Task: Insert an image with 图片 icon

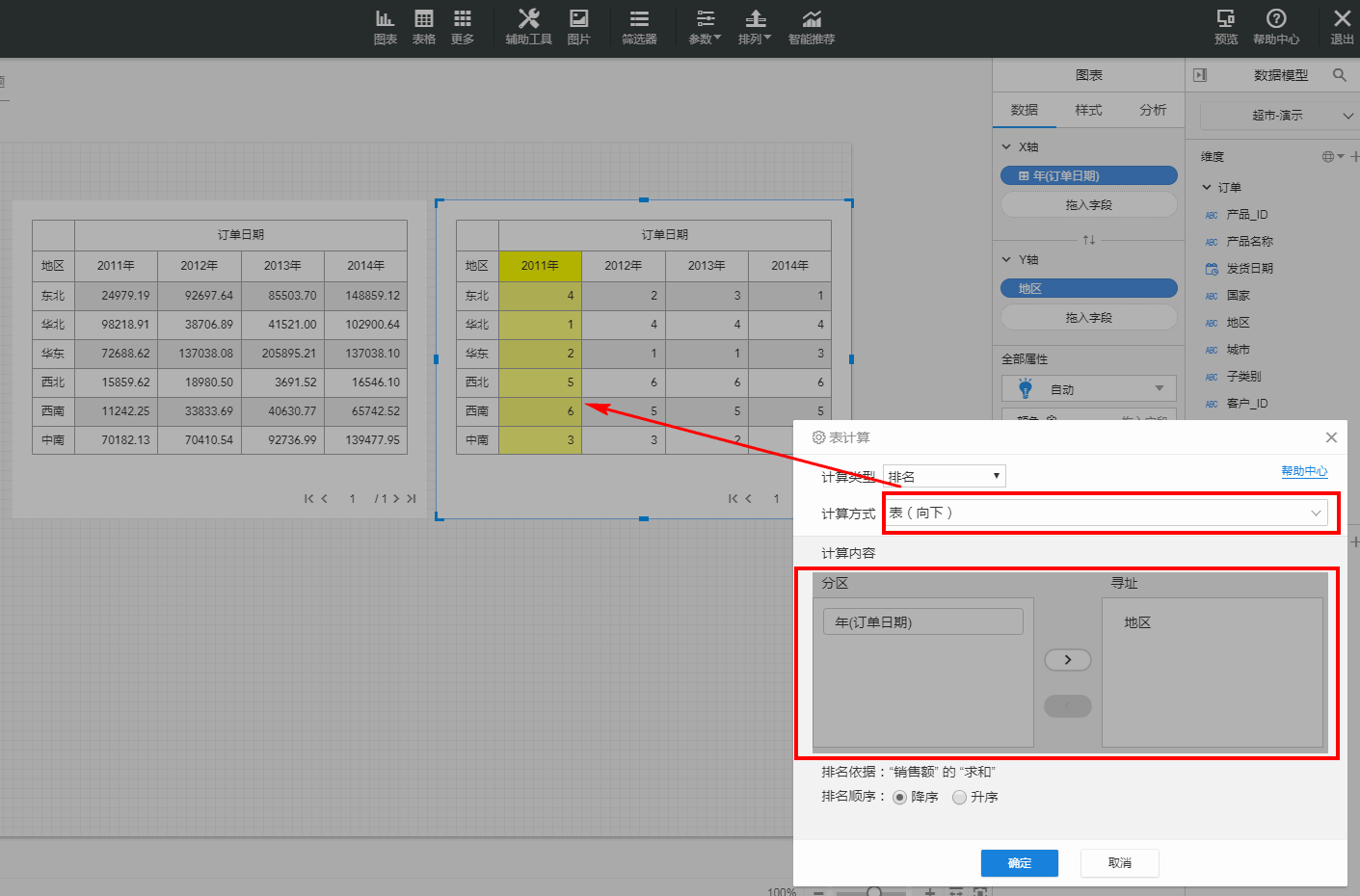Action: tap(578, 26)
